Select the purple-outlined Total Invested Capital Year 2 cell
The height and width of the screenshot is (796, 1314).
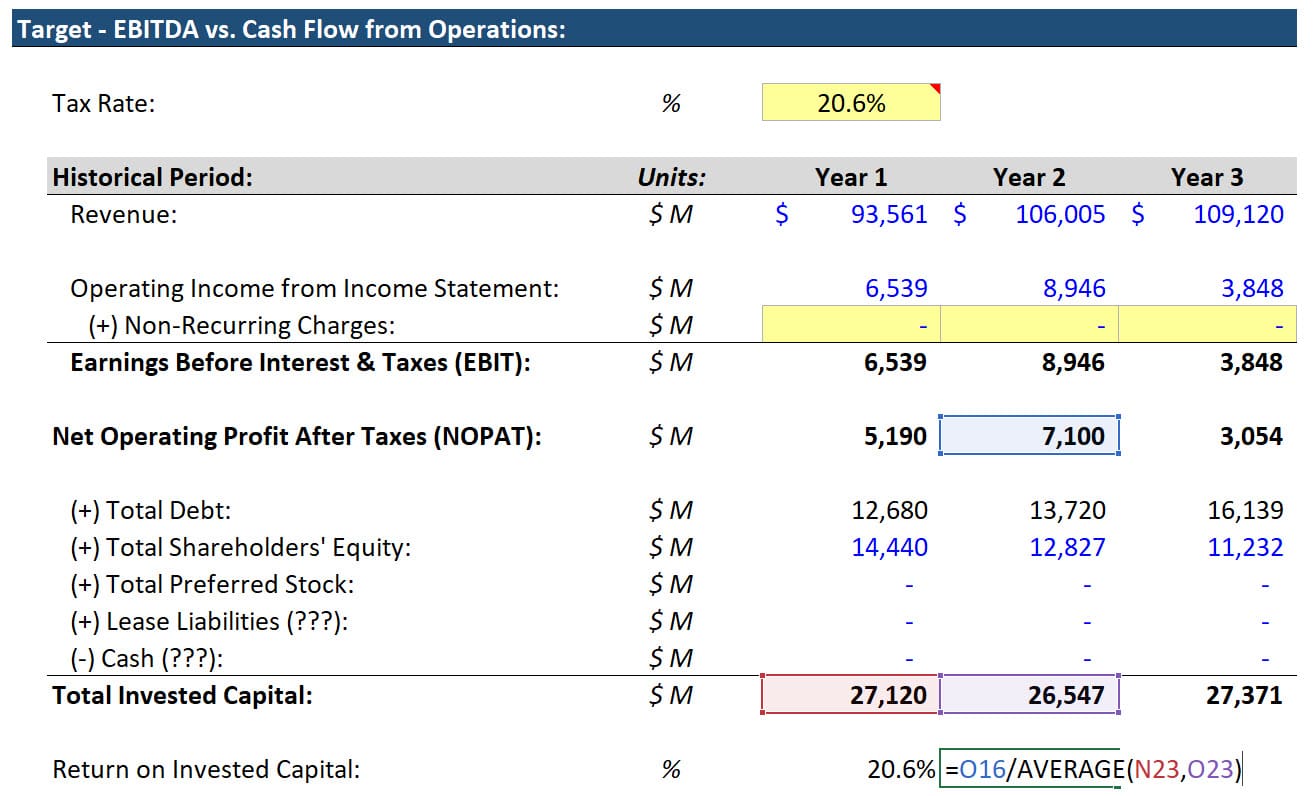pyautogui.click(x=1030, y=694)
